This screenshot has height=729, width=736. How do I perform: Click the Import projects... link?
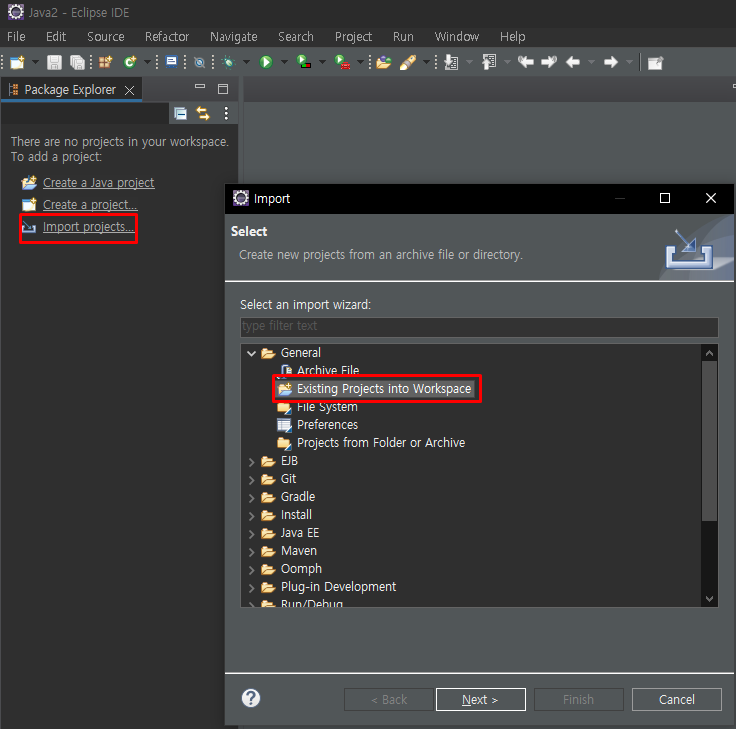click(x=88, y=227)
